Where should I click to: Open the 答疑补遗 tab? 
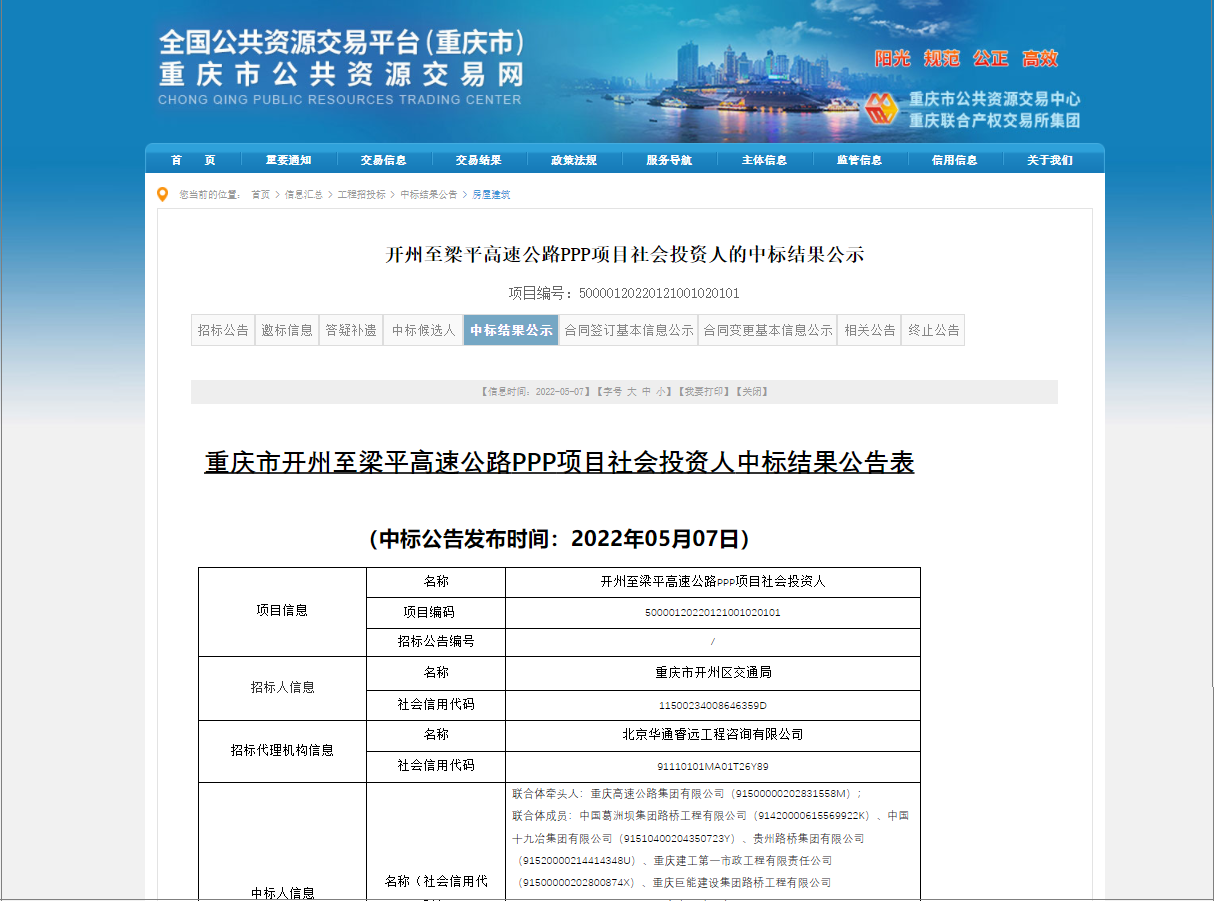point(351,330)
